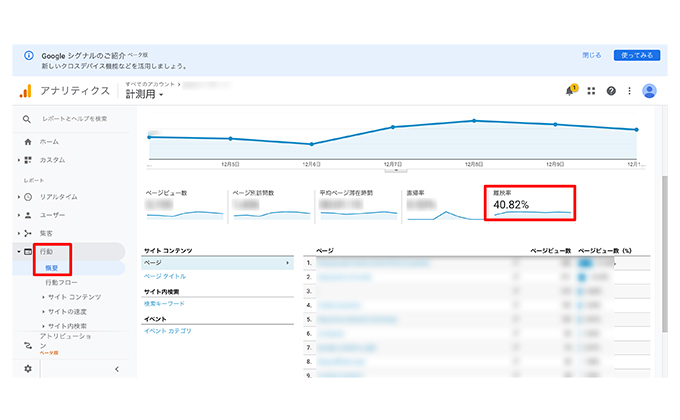
Task: Click the ユーザー person icon
Action: pyautogui.click(x=28, y=215)
